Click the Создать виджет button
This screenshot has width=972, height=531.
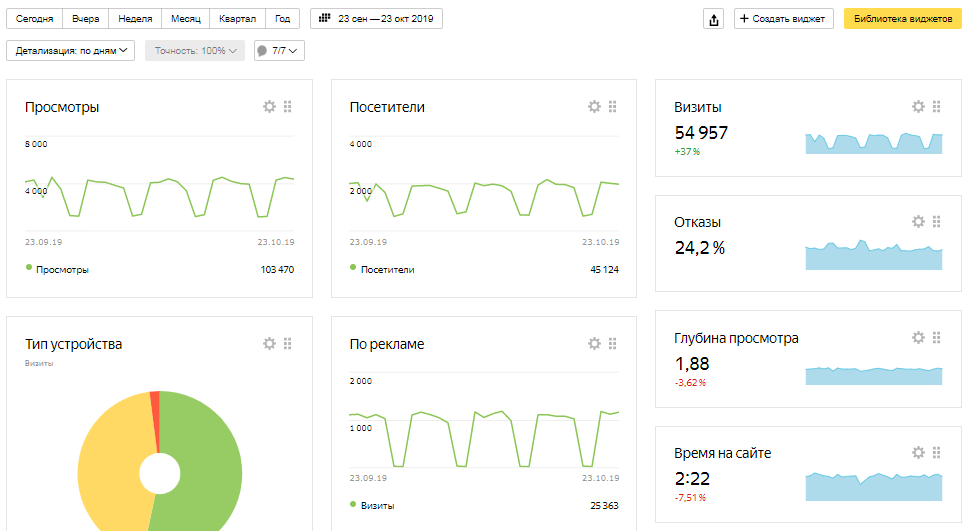pyautogui.click(x=785, y=19)
